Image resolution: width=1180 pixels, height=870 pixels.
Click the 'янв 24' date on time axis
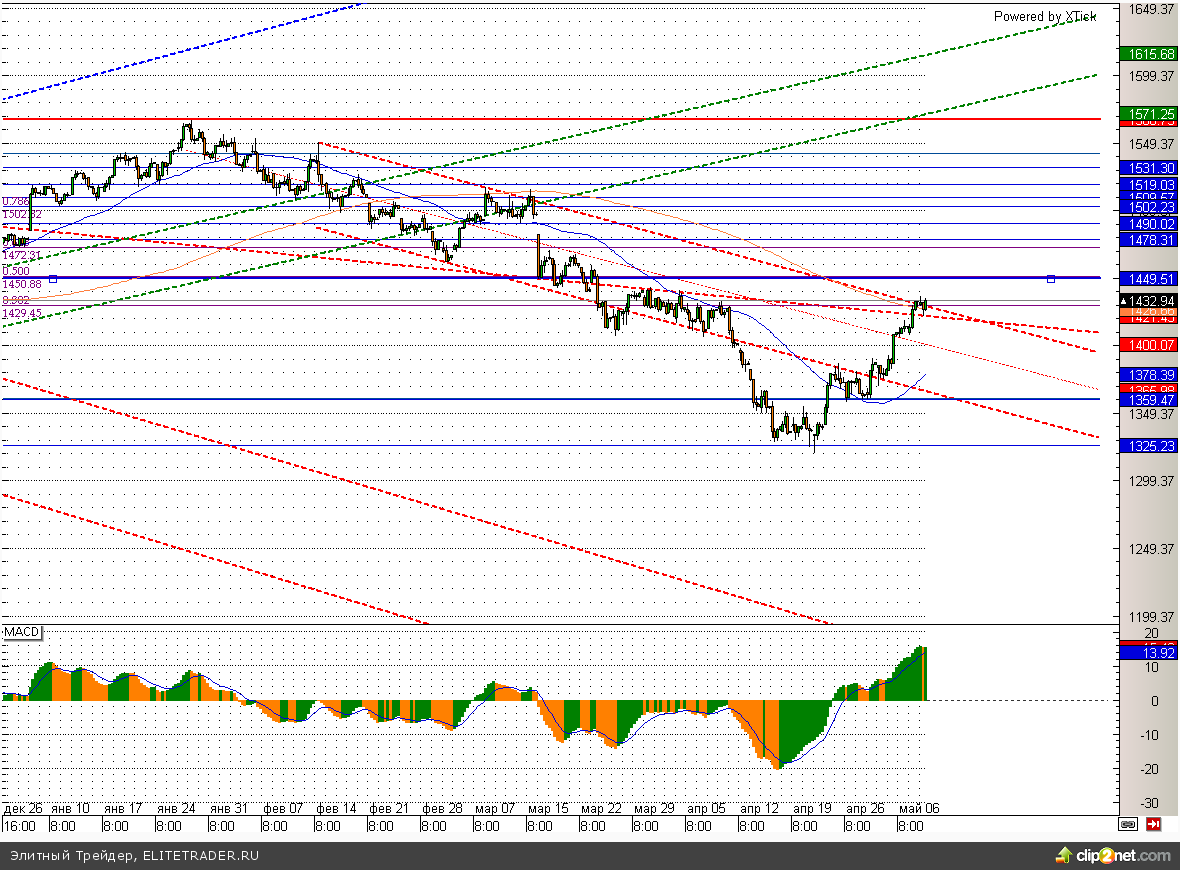[x=176, y=808]
